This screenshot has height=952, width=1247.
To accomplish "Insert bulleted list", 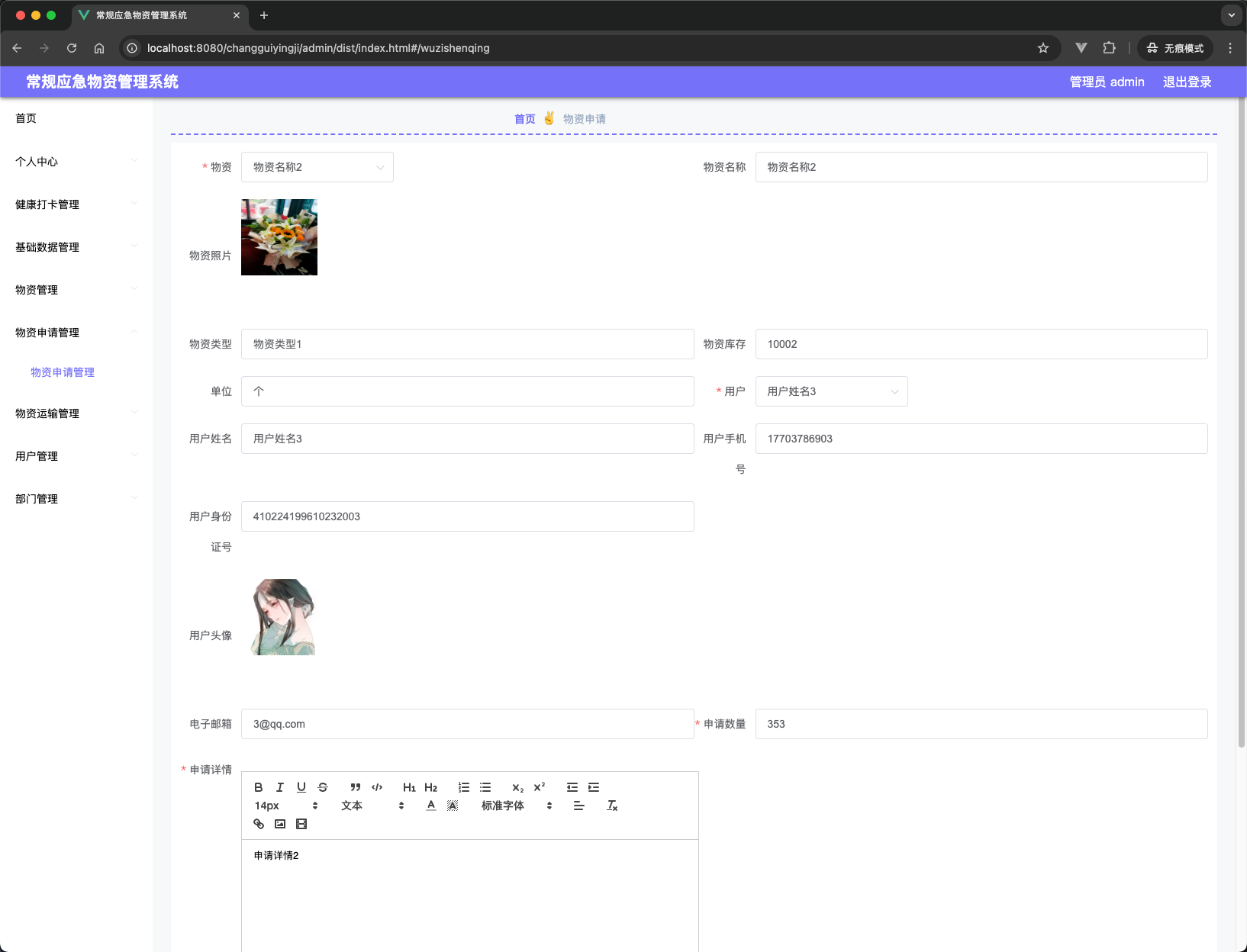I will [485, 787].
